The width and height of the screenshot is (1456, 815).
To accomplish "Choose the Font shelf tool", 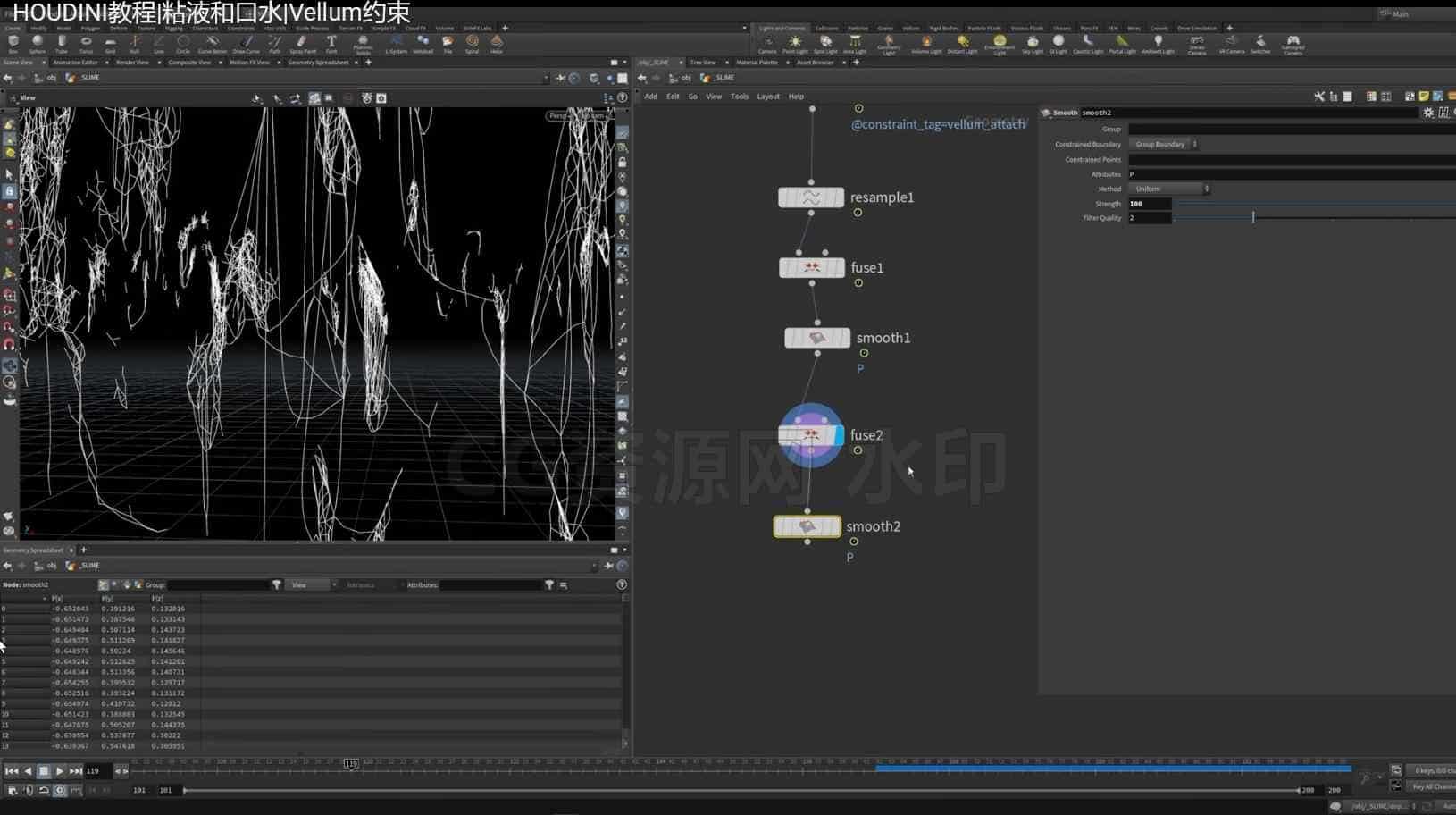I will (331, 43).
